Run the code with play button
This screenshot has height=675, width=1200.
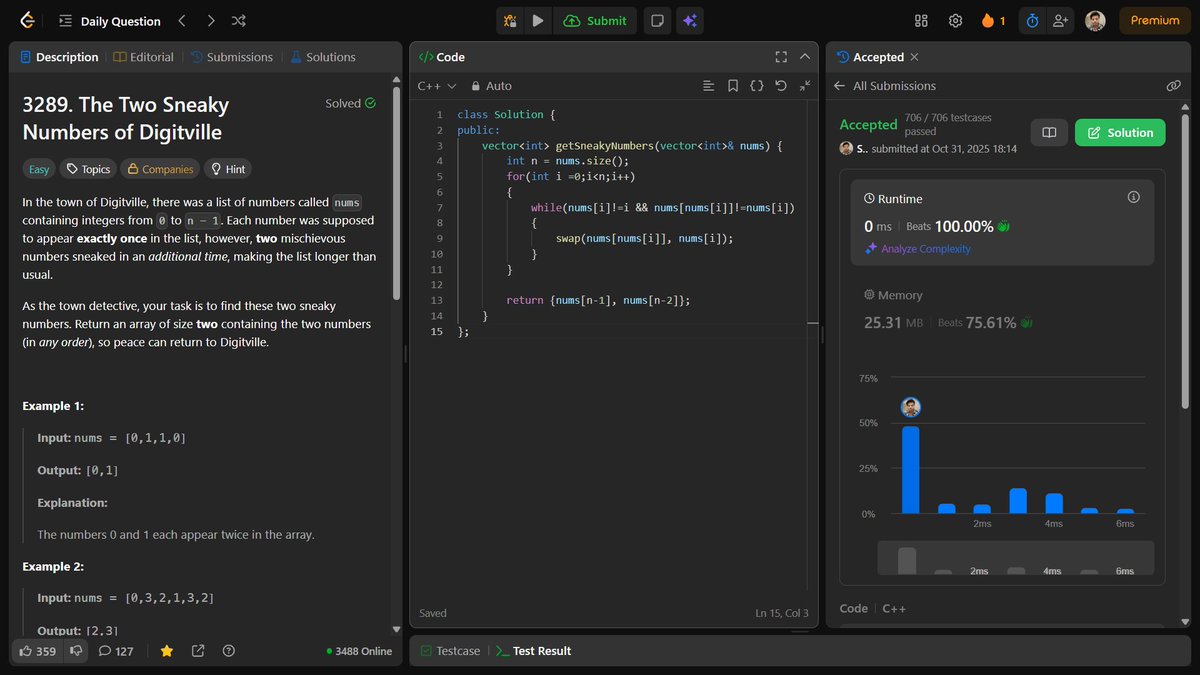538,20
